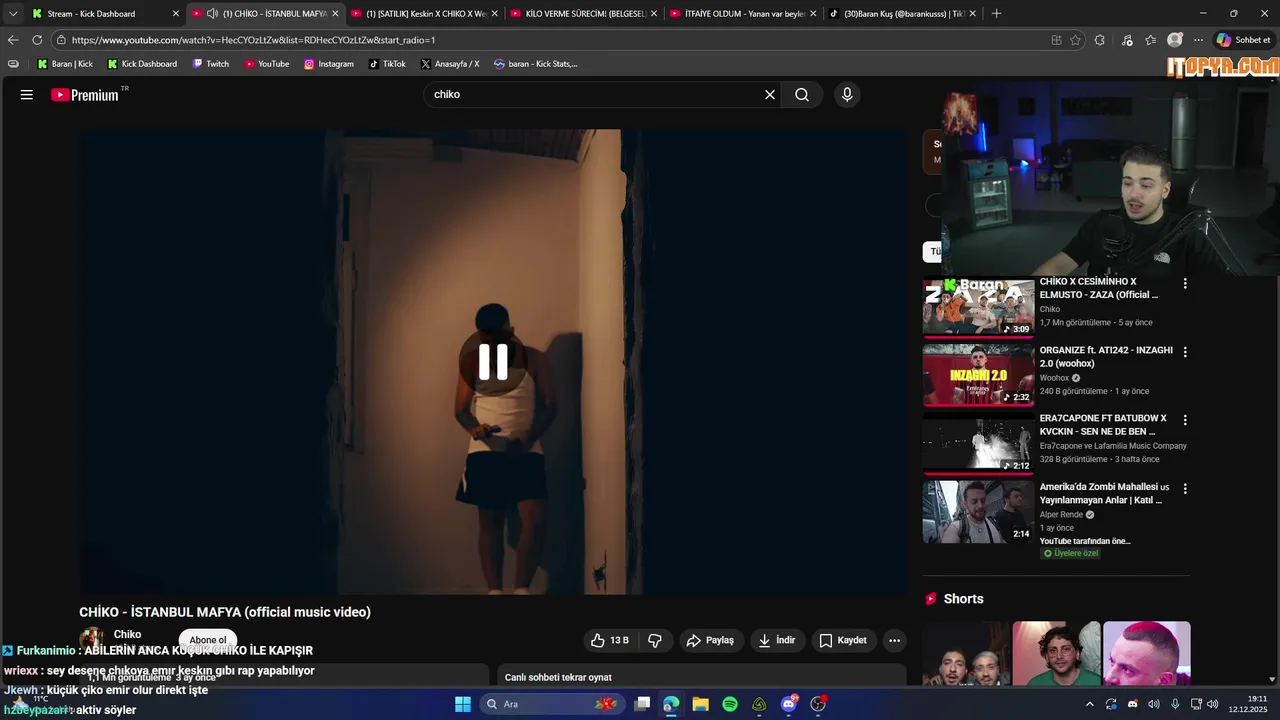
Task: Open options menu for INZAGHI 2.0 suggestion
Action: click(1185, 352)
